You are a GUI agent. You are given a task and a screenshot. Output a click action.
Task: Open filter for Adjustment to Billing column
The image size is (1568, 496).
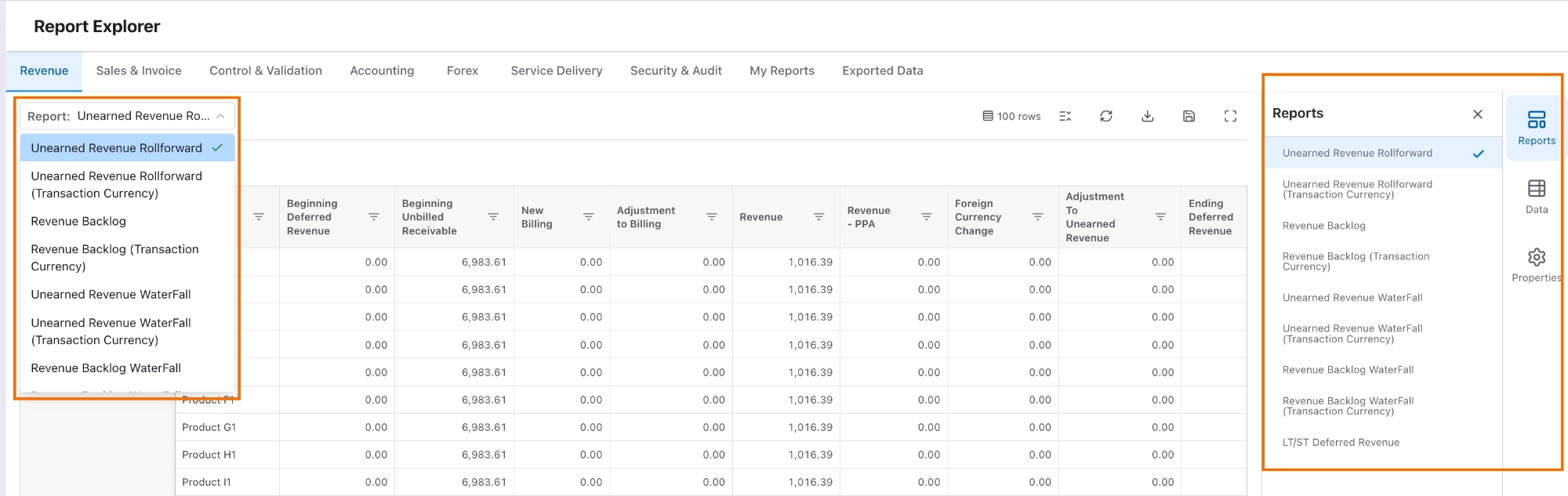712,217
